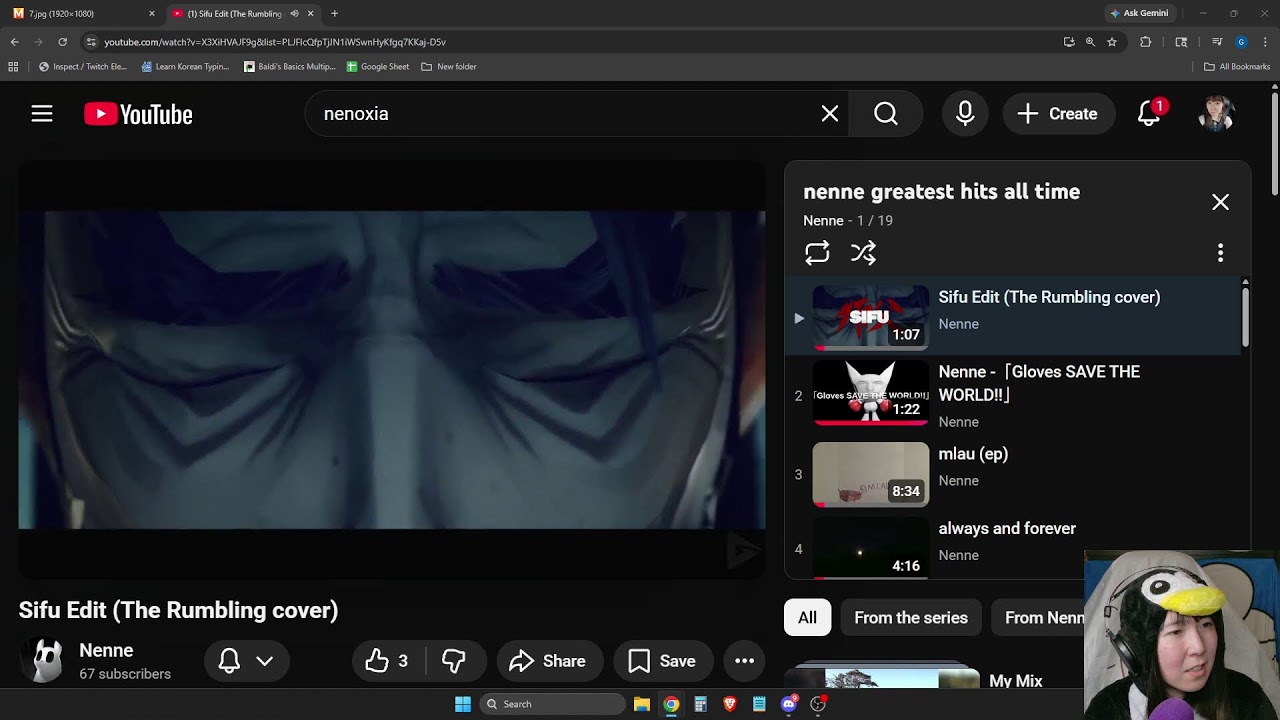1280x720 pixels.
Task: Click the address bar URL
Action: pos(275,42)
